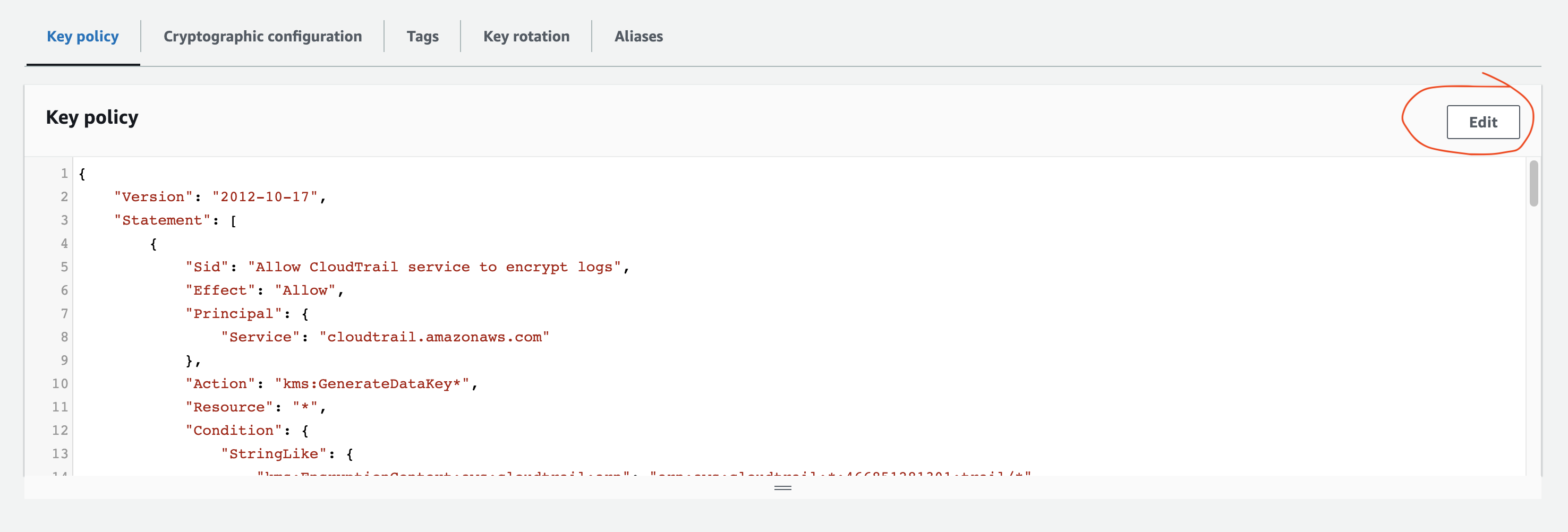This screenshot has width=1568, height=532.
Task: Switch to the Key policy tab
Action: [83, 37]
